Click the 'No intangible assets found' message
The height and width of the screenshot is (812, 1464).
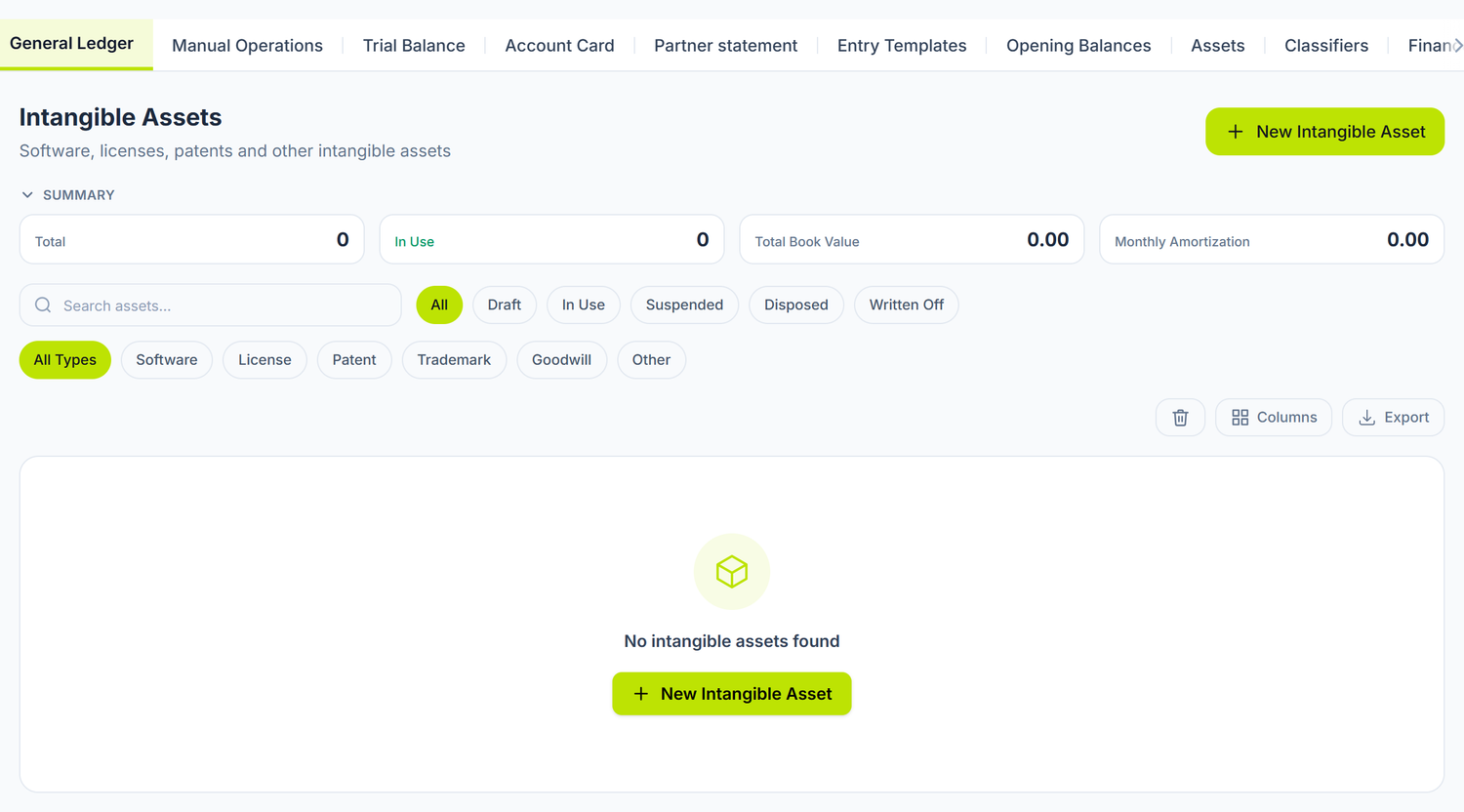click(x=732, y=641)
